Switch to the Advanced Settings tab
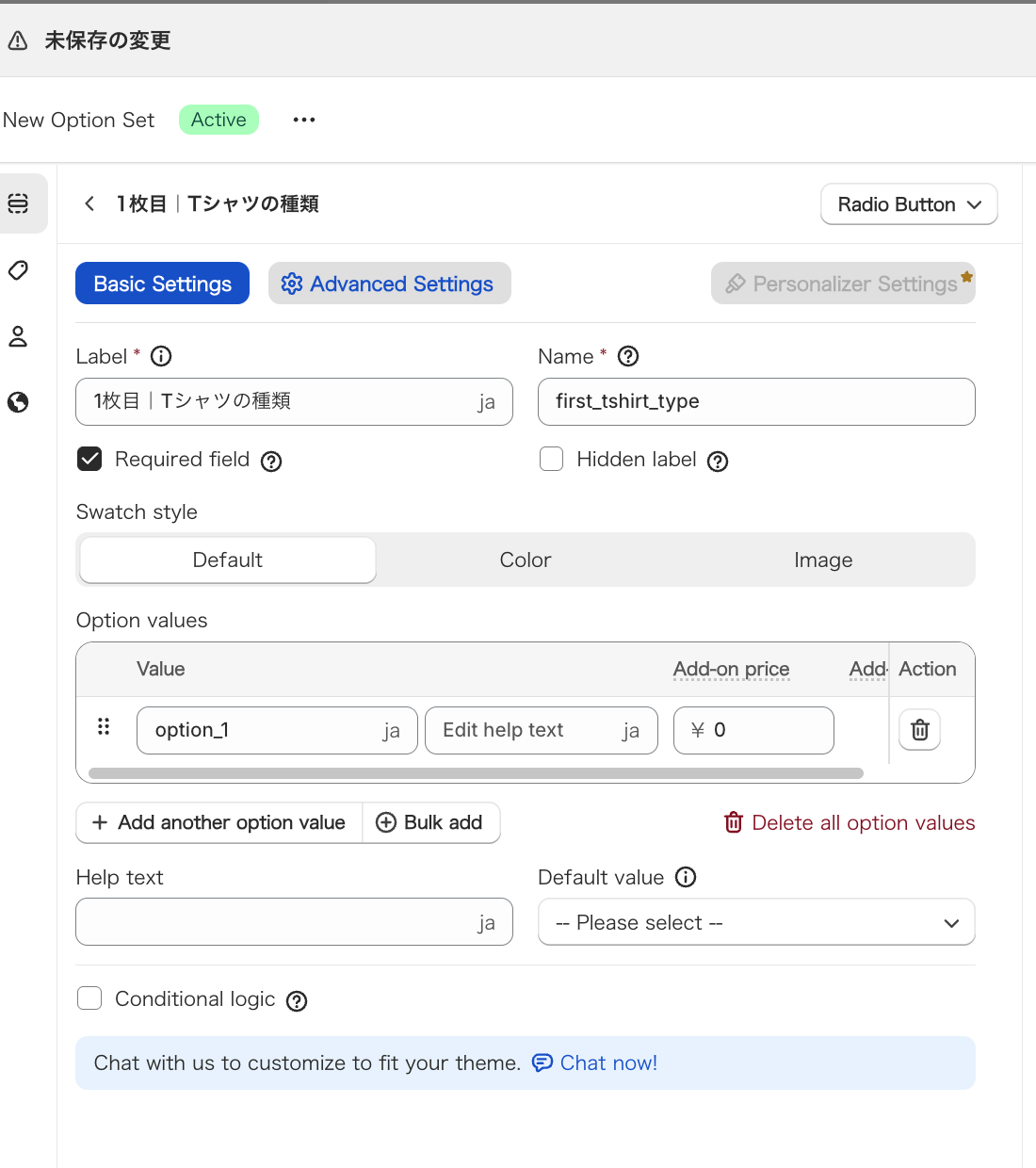This screenshot has height=1168, width=1036. 389,284
